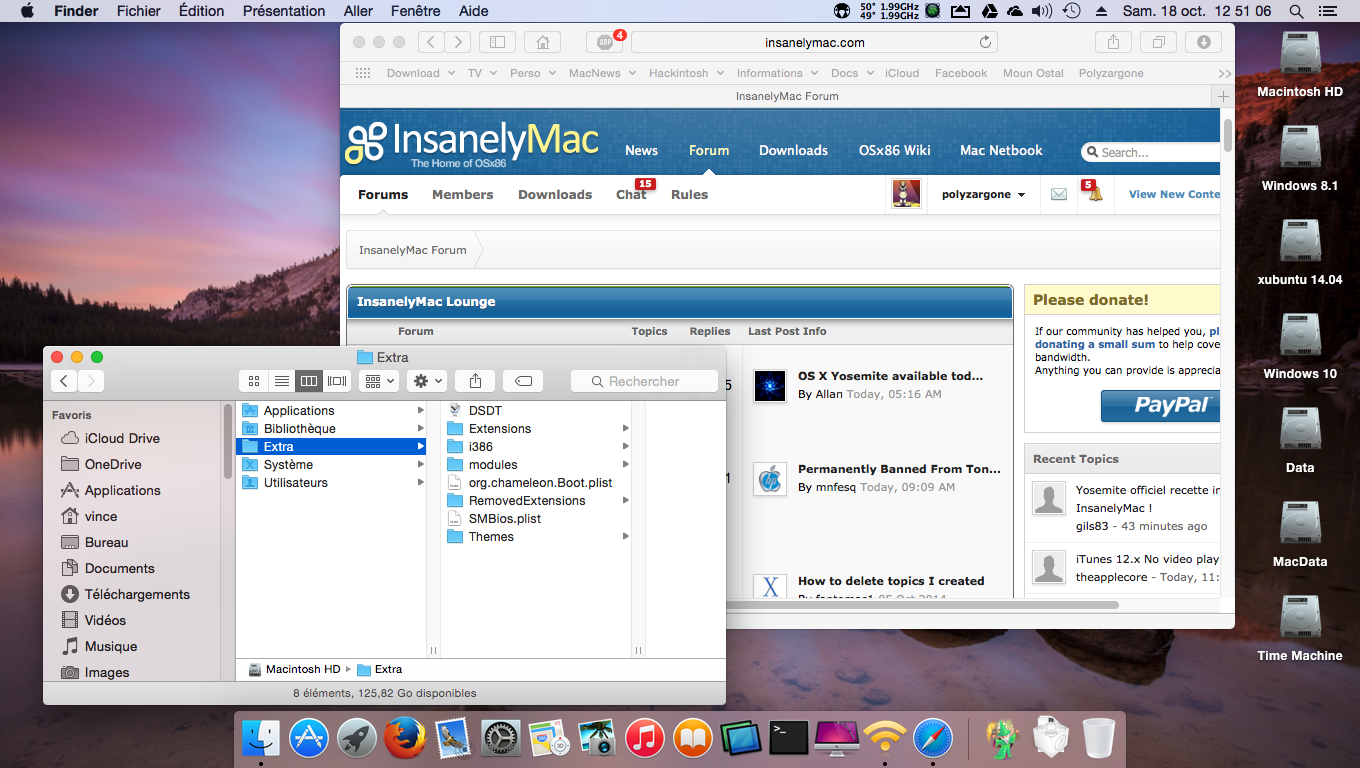The image size is (1360, 768).
Task: Open forum notifications bell icon
Action: (1093, 194)
